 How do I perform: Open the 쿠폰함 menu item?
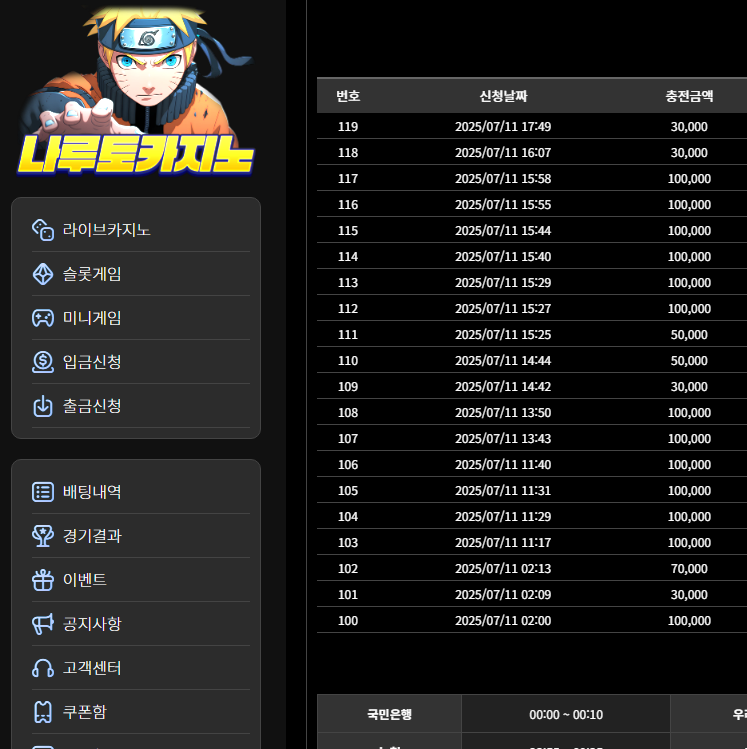coord(85,712)
